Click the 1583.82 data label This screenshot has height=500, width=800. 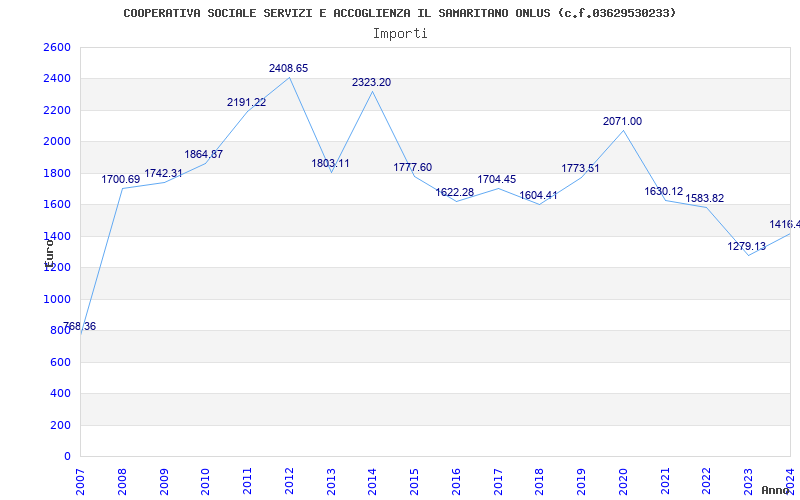click(705, 198)
